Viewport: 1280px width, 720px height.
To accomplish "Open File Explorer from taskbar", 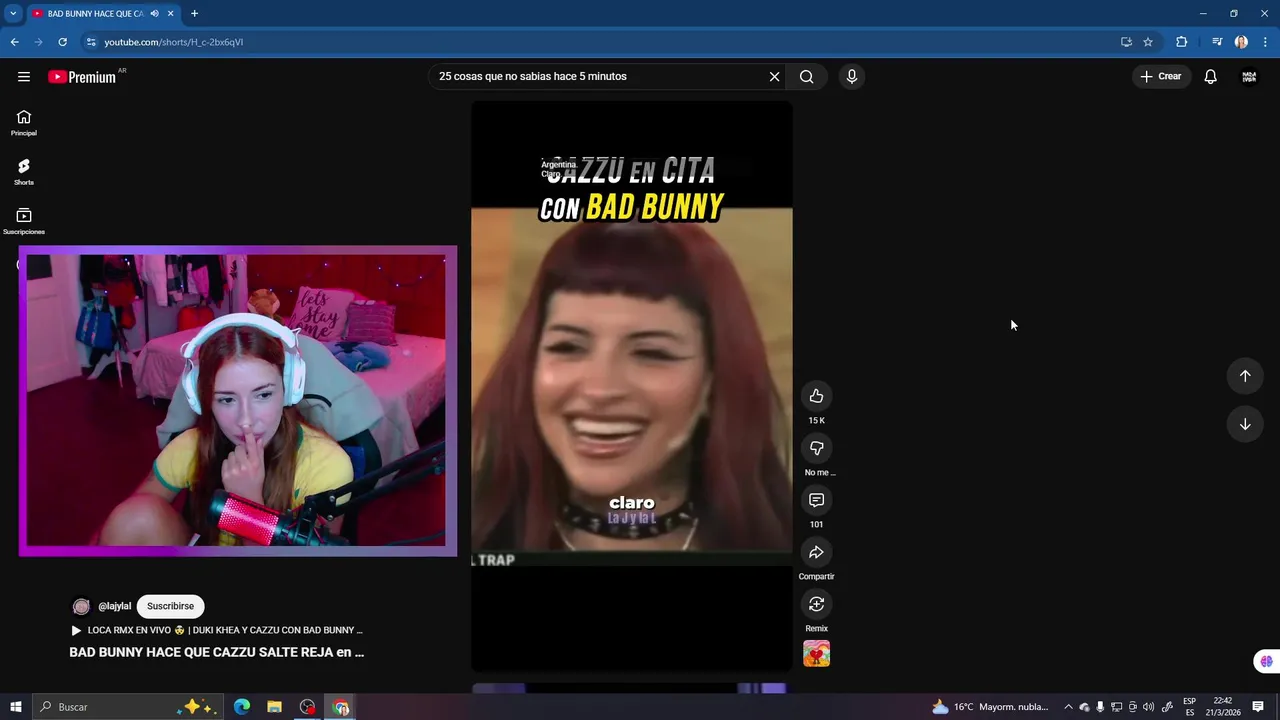I will point(274,707).
